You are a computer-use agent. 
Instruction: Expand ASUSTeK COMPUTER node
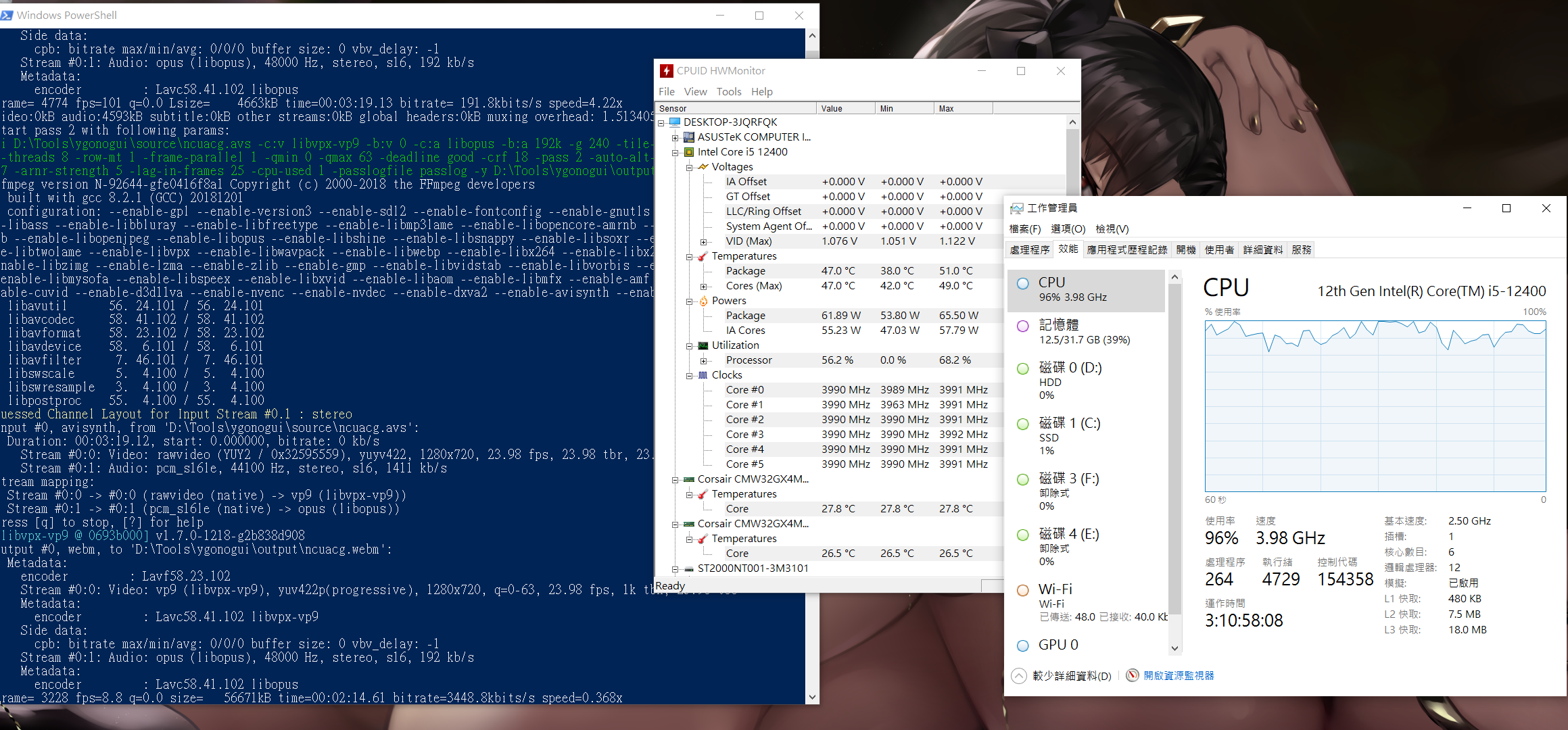click(x=675, y=137)
